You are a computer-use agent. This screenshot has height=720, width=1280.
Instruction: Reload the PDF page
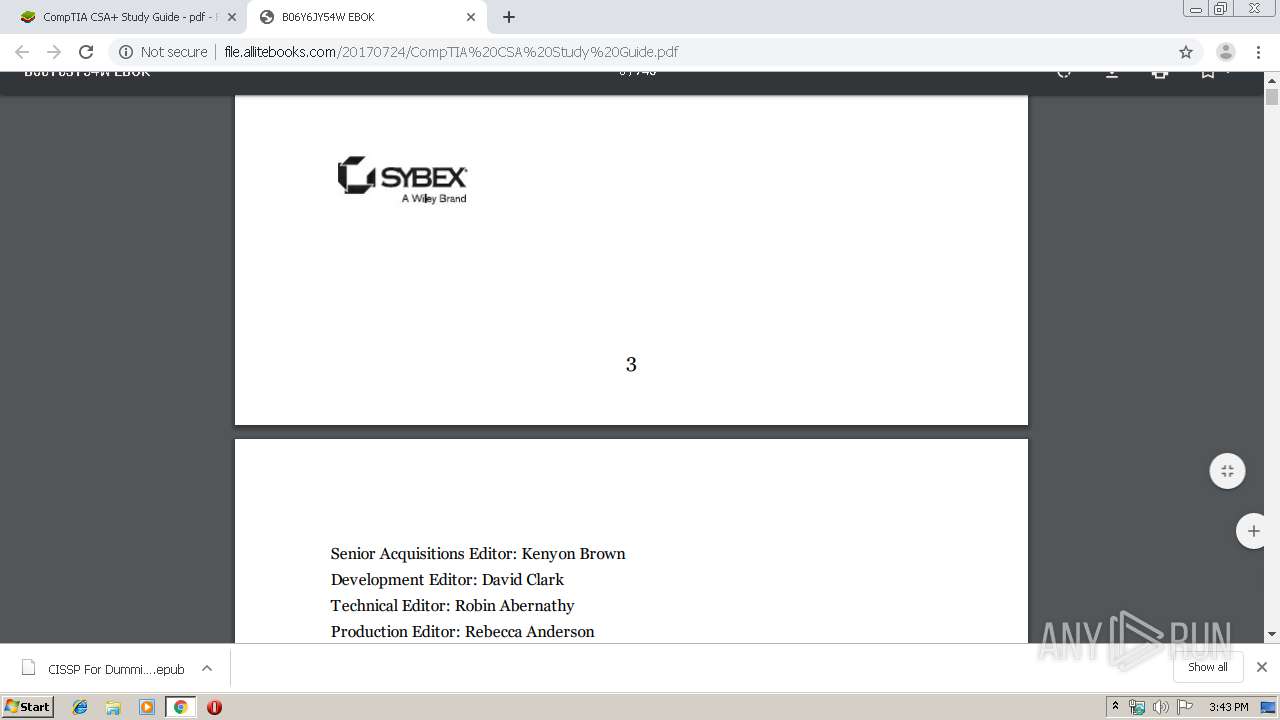86,52
